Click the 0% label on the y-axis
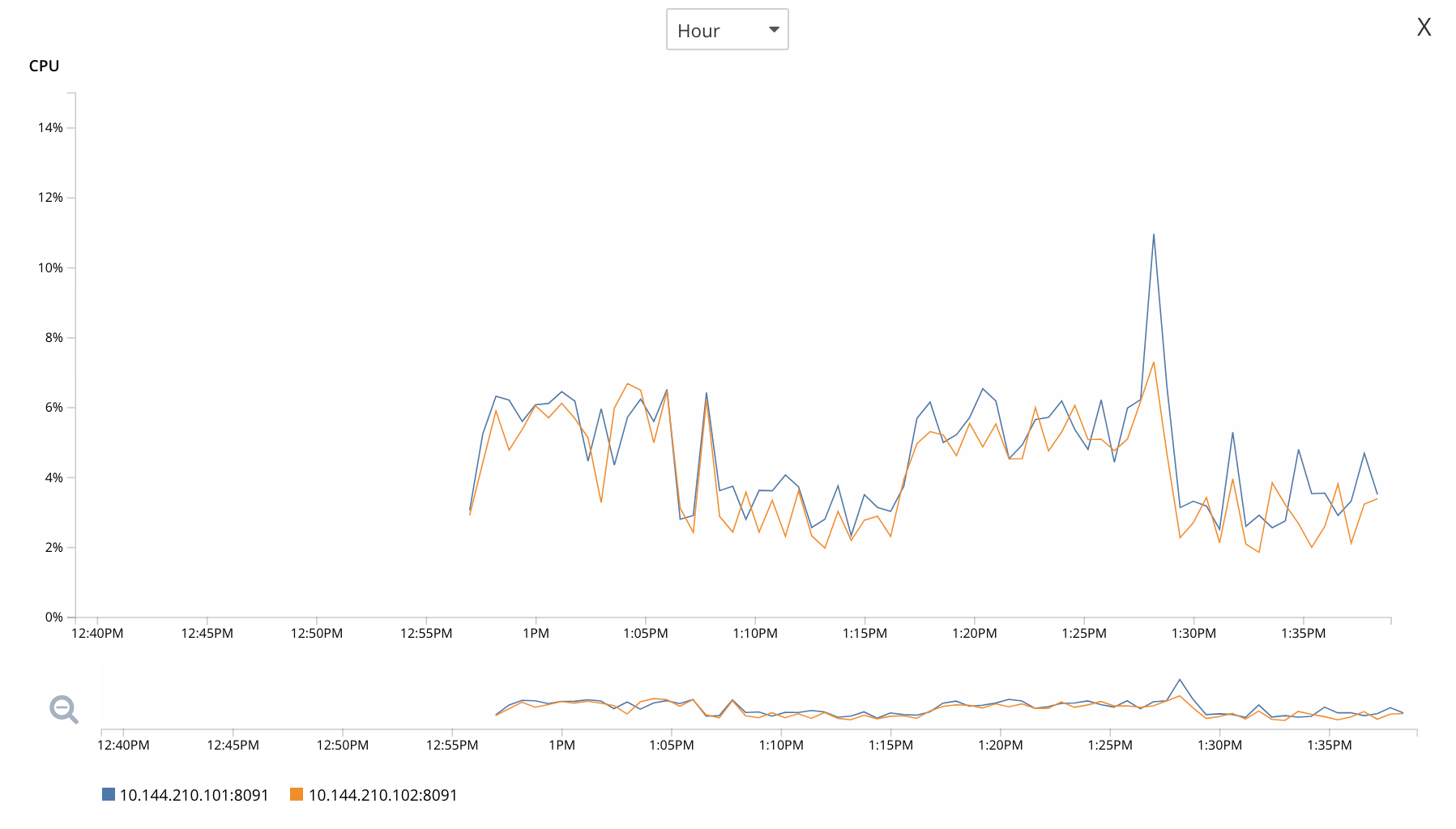1456x829 pixels. [x=53, y=617]
